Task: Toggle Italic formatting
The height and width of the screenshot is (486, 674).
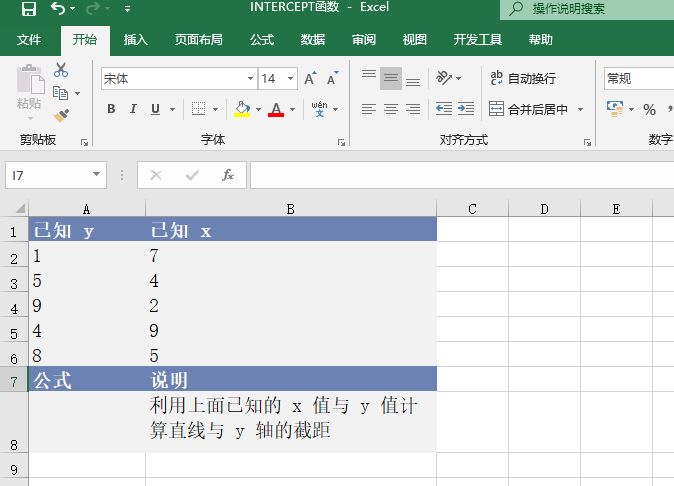Action: pyautogui.click(x=134, y=109)
